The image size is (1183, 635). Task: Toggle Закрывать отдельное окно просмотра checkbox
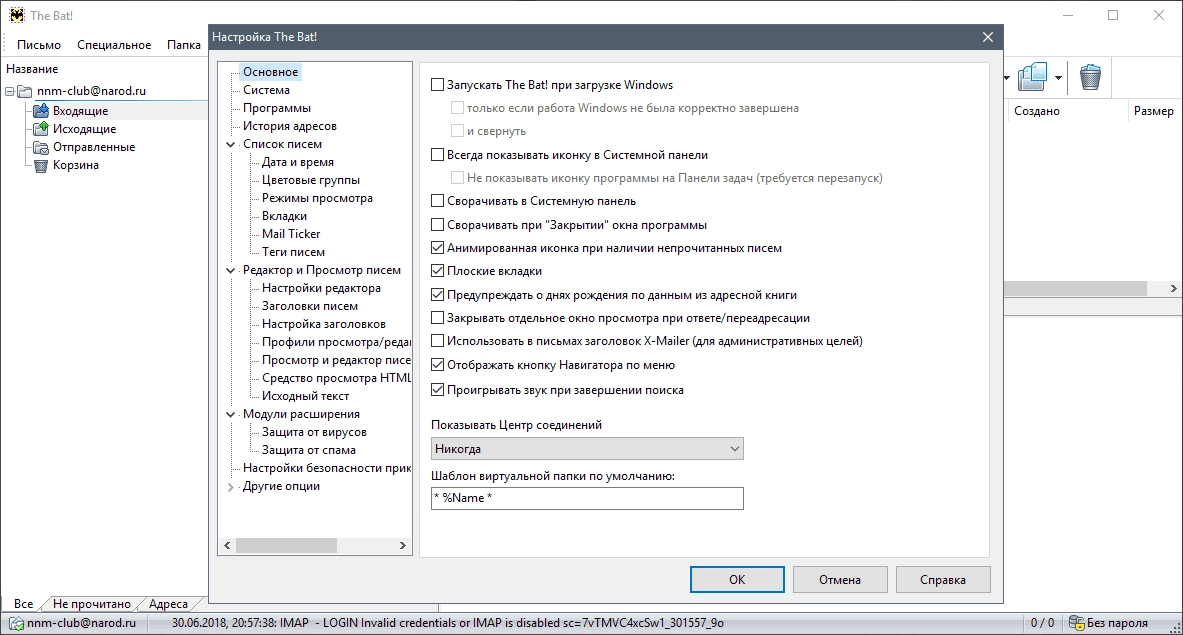pyautogui.click(x=438, y=318)
